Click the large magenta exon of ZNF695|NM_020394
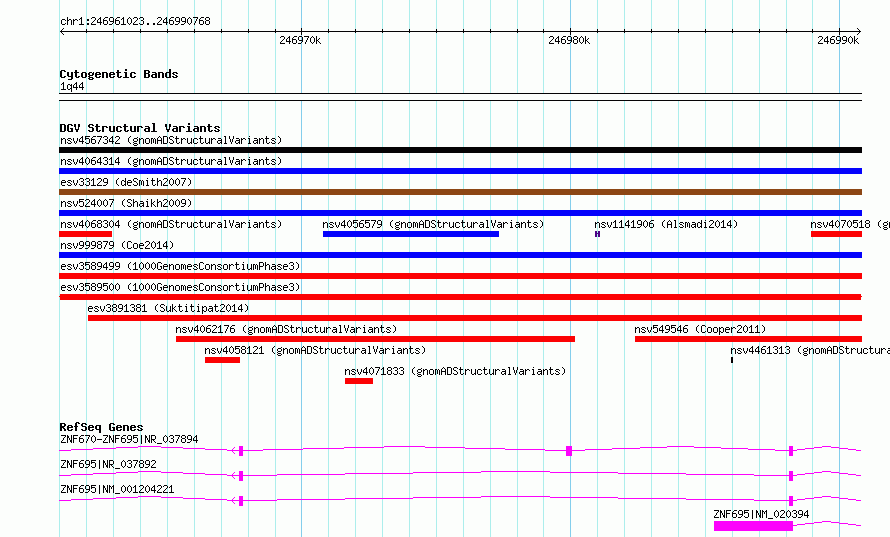 point(753,526)
